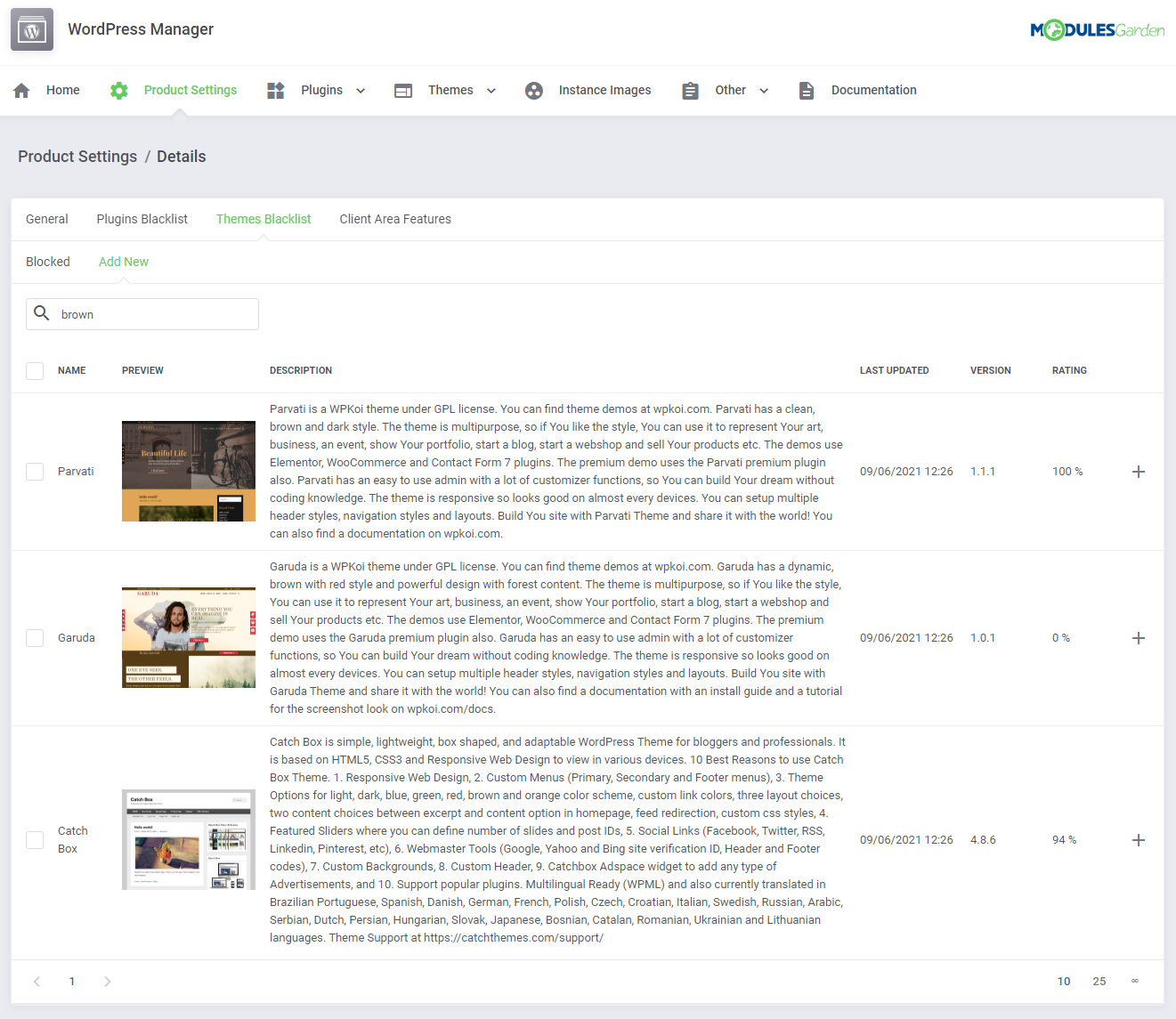
Task: Open Documentation in navigation
Action: (874, 90)
